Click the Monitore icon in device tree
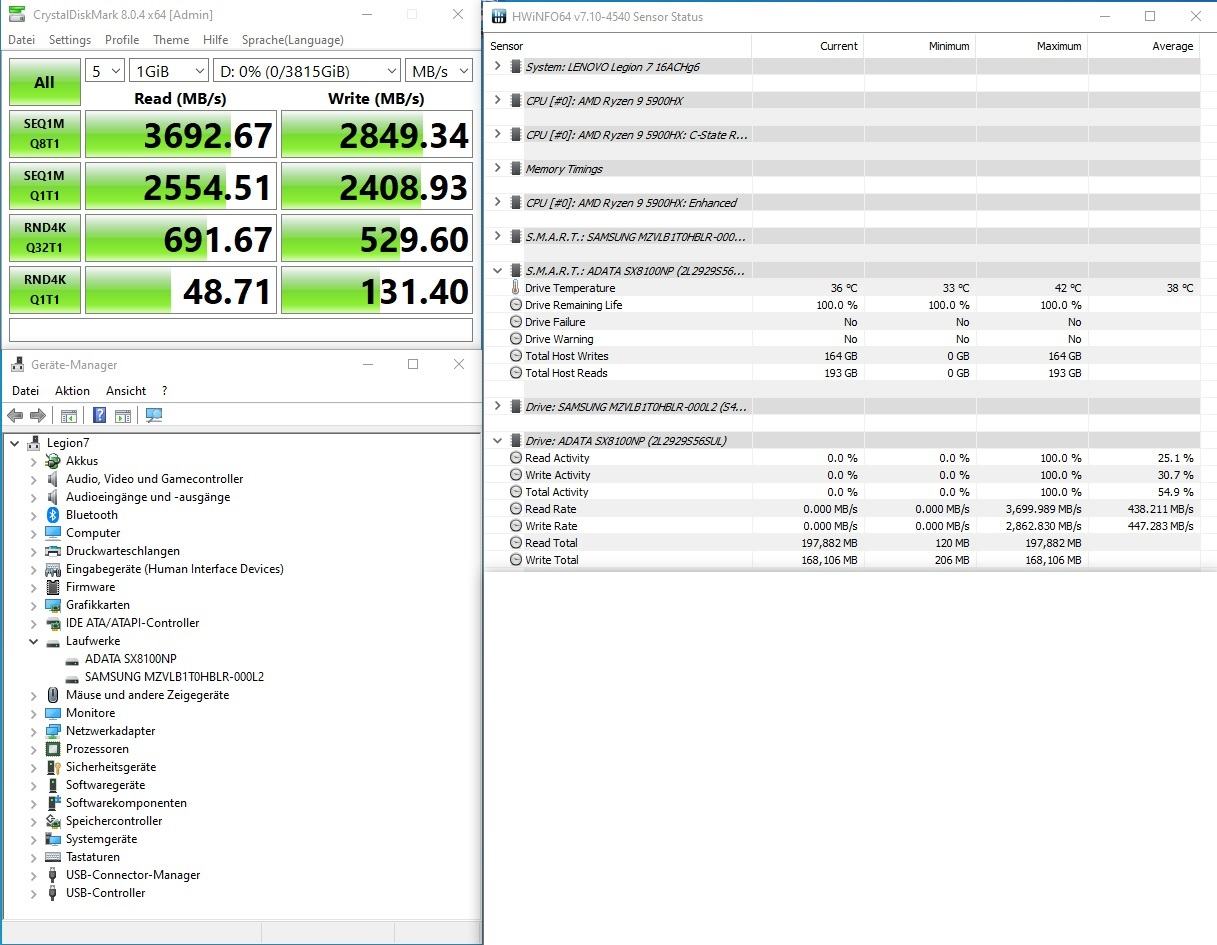This screenshot has height=945, width=1217. (x=53, y=713)
